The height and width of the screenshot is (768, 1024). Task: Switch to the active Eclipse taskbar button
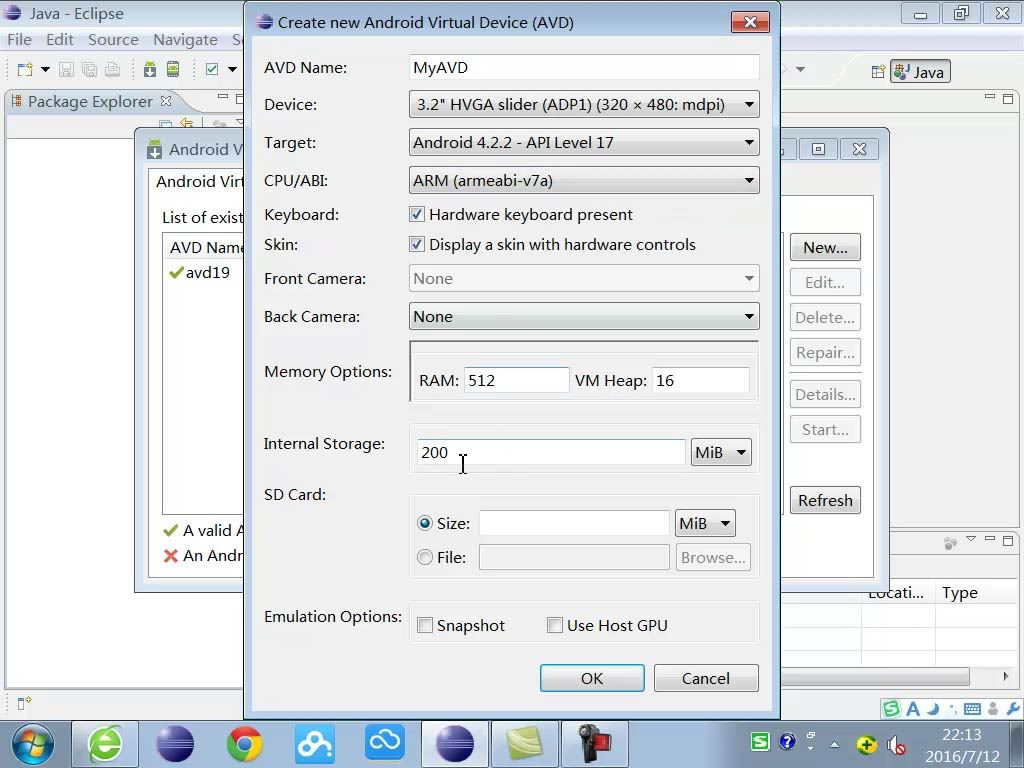(455, 744)
